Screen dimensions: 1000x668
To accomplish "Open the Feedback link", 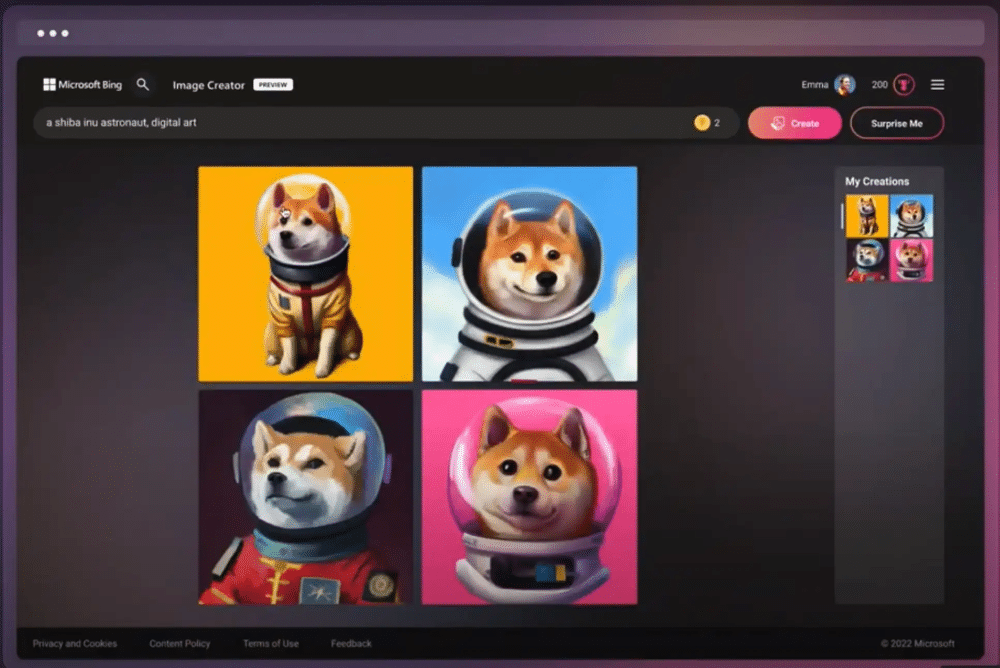I will (351, 643).
